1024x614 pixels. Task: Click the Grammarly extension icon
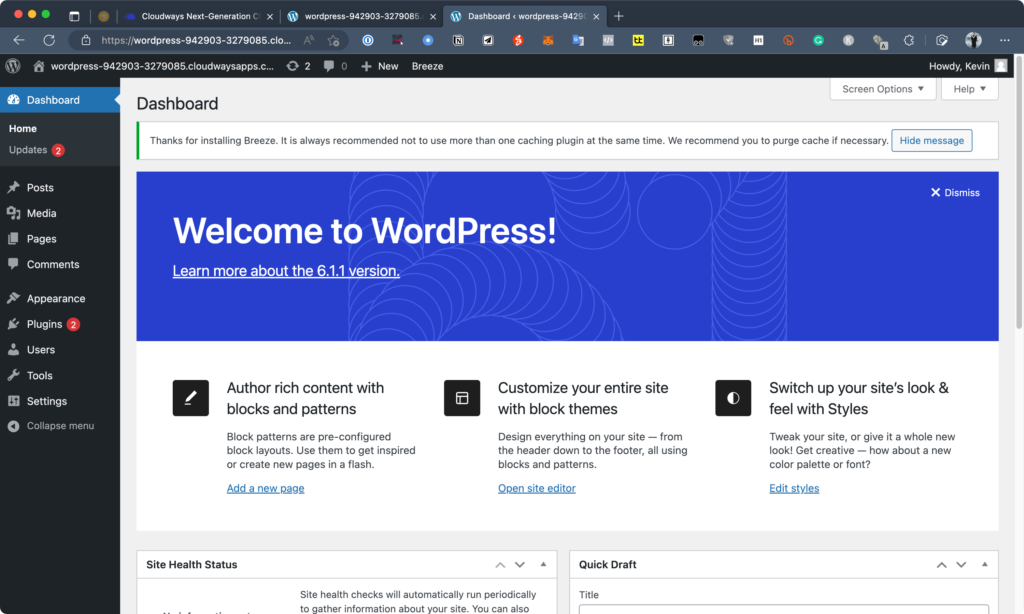click(818, 40)
